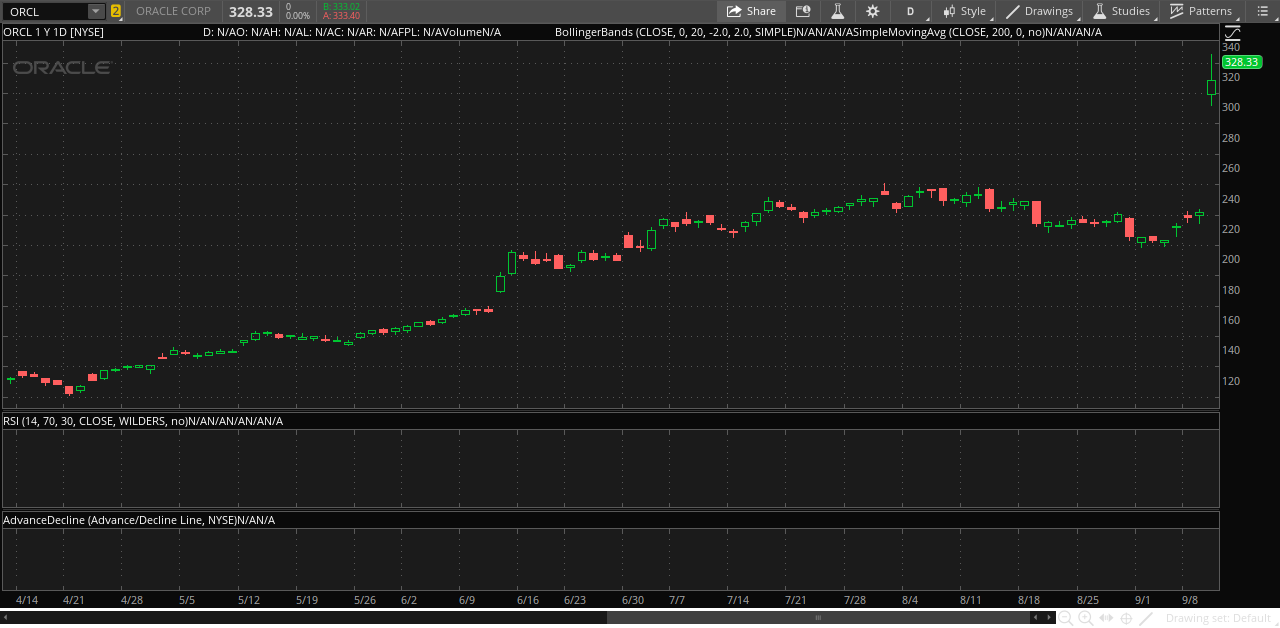
Task: Click the ORCL symbol input field
Action: click(x=46, y=11)
